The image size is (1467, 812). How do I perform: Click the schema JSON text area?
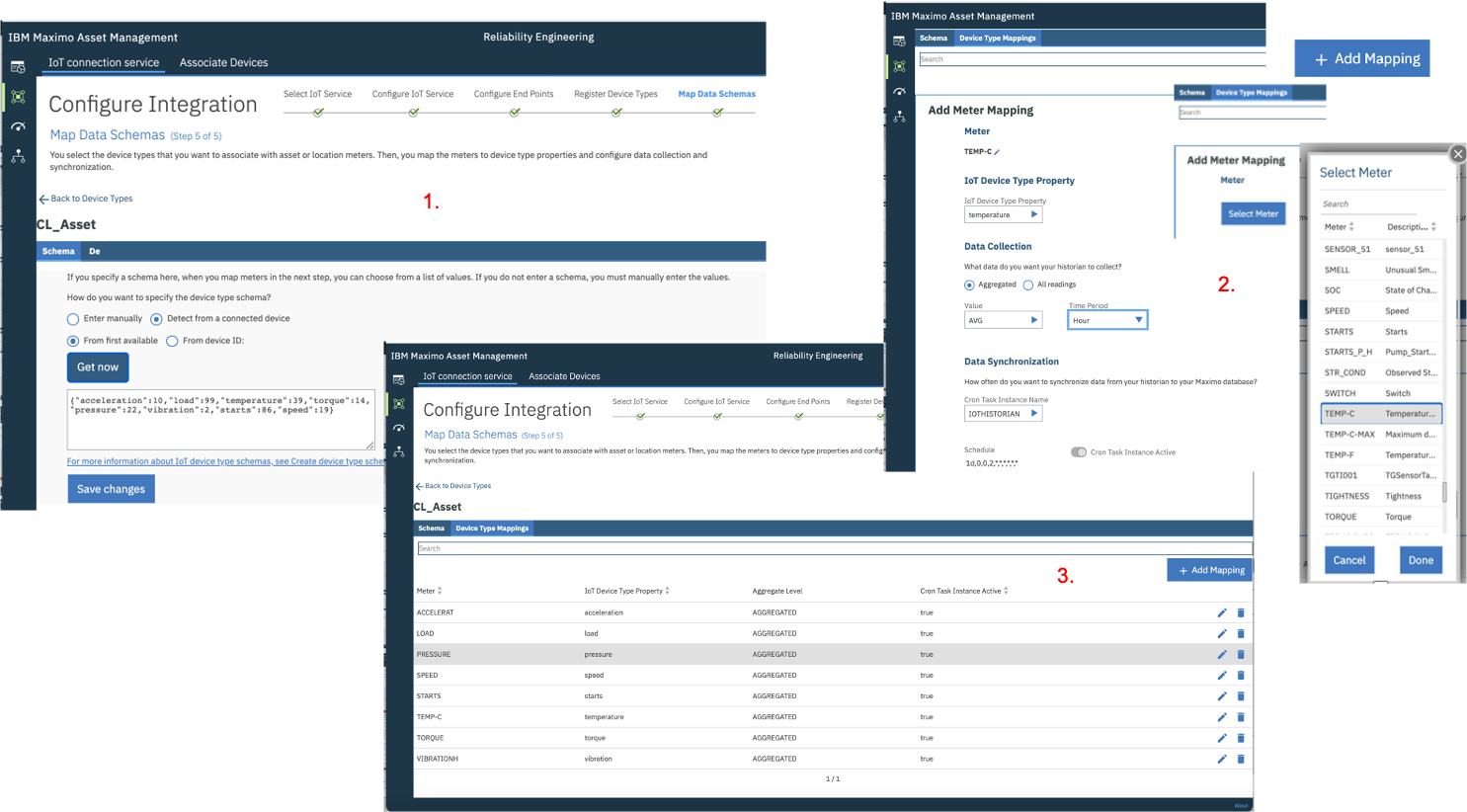[x=221, y=420]
